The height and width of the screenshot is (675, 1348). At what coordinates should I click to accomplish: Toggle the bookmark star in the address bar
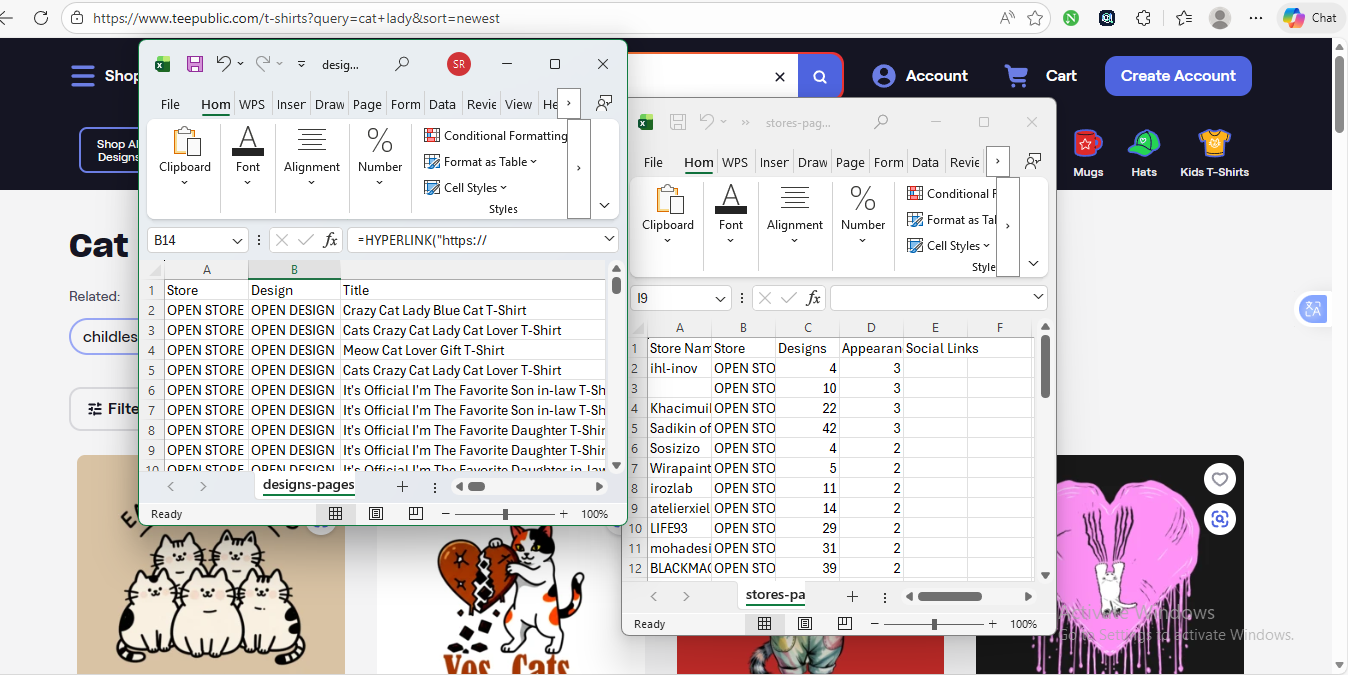pyautogui.click(x=1036, y=17)
